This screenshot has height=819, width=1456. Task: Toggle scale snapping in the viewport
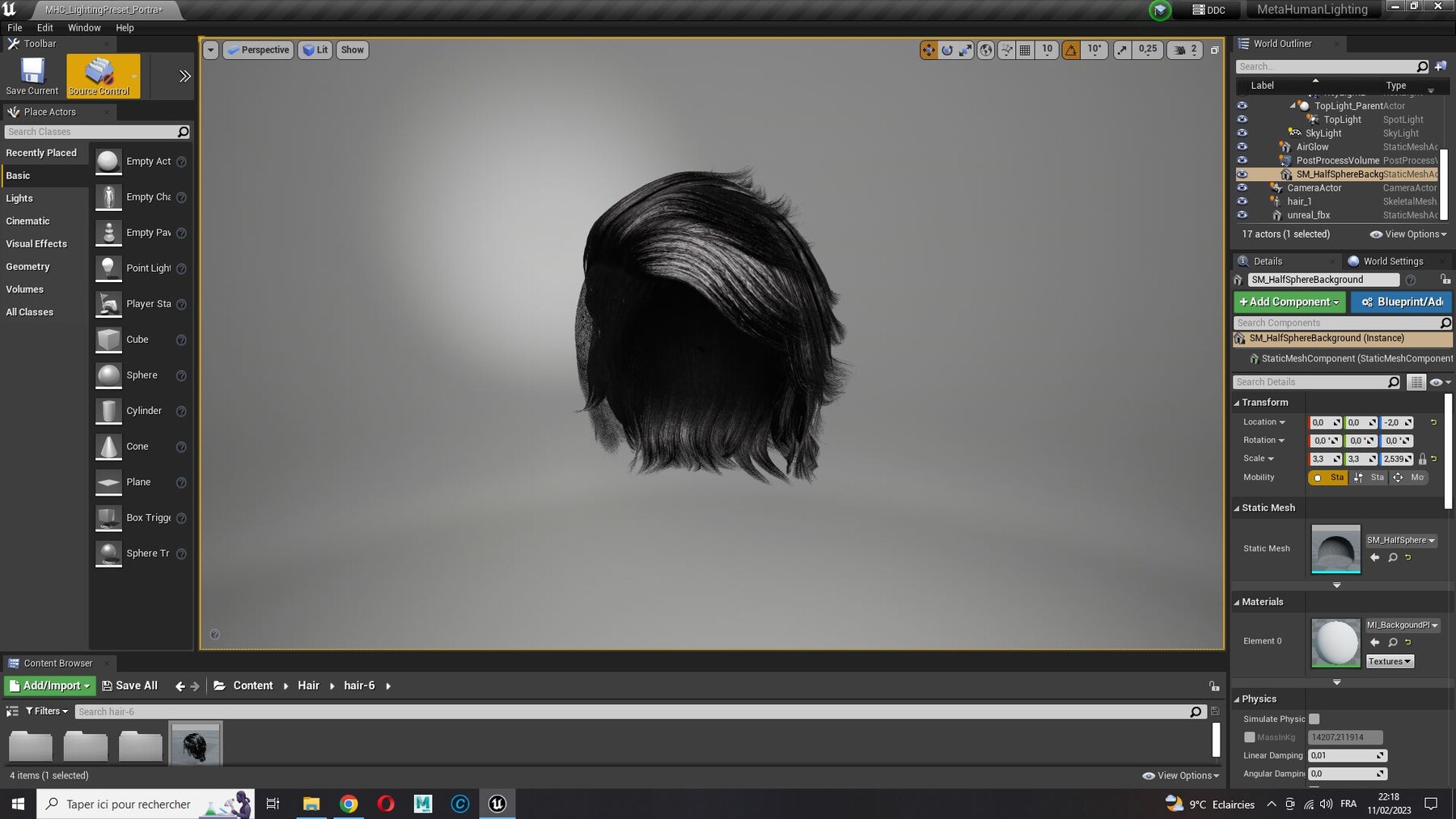[x=1122, y=50]
